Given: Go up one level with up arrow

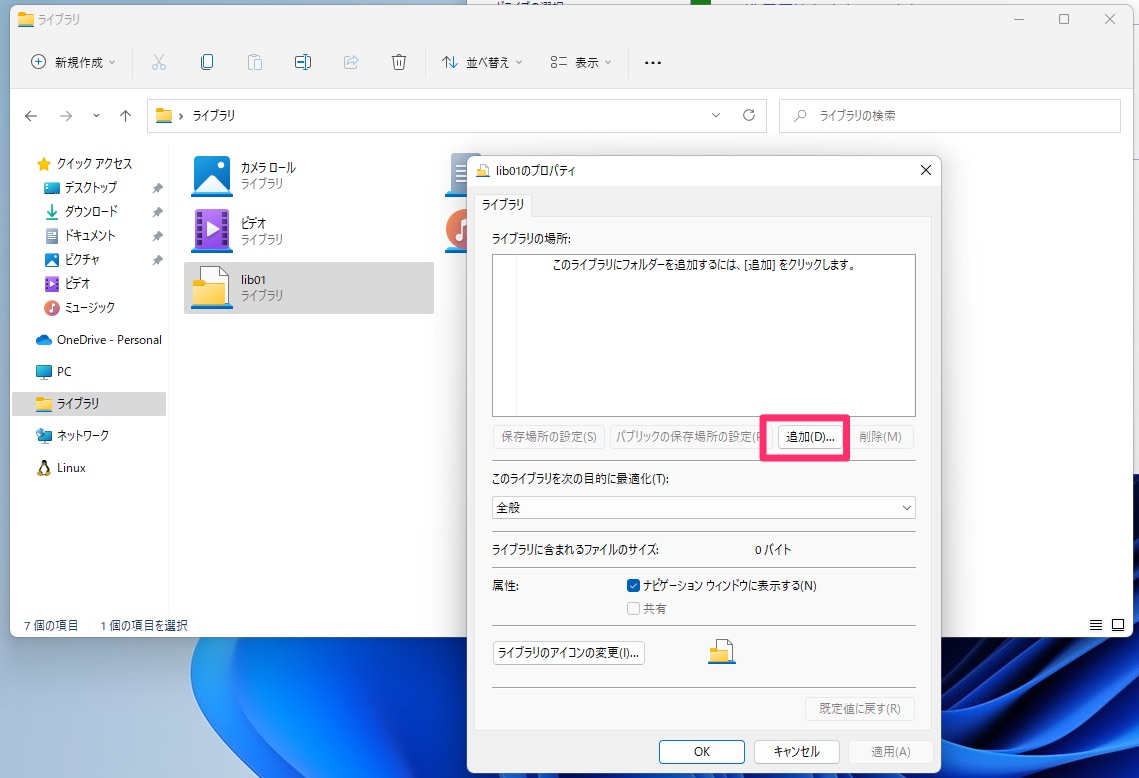Looking at the screenshot, I should (125, 116).
